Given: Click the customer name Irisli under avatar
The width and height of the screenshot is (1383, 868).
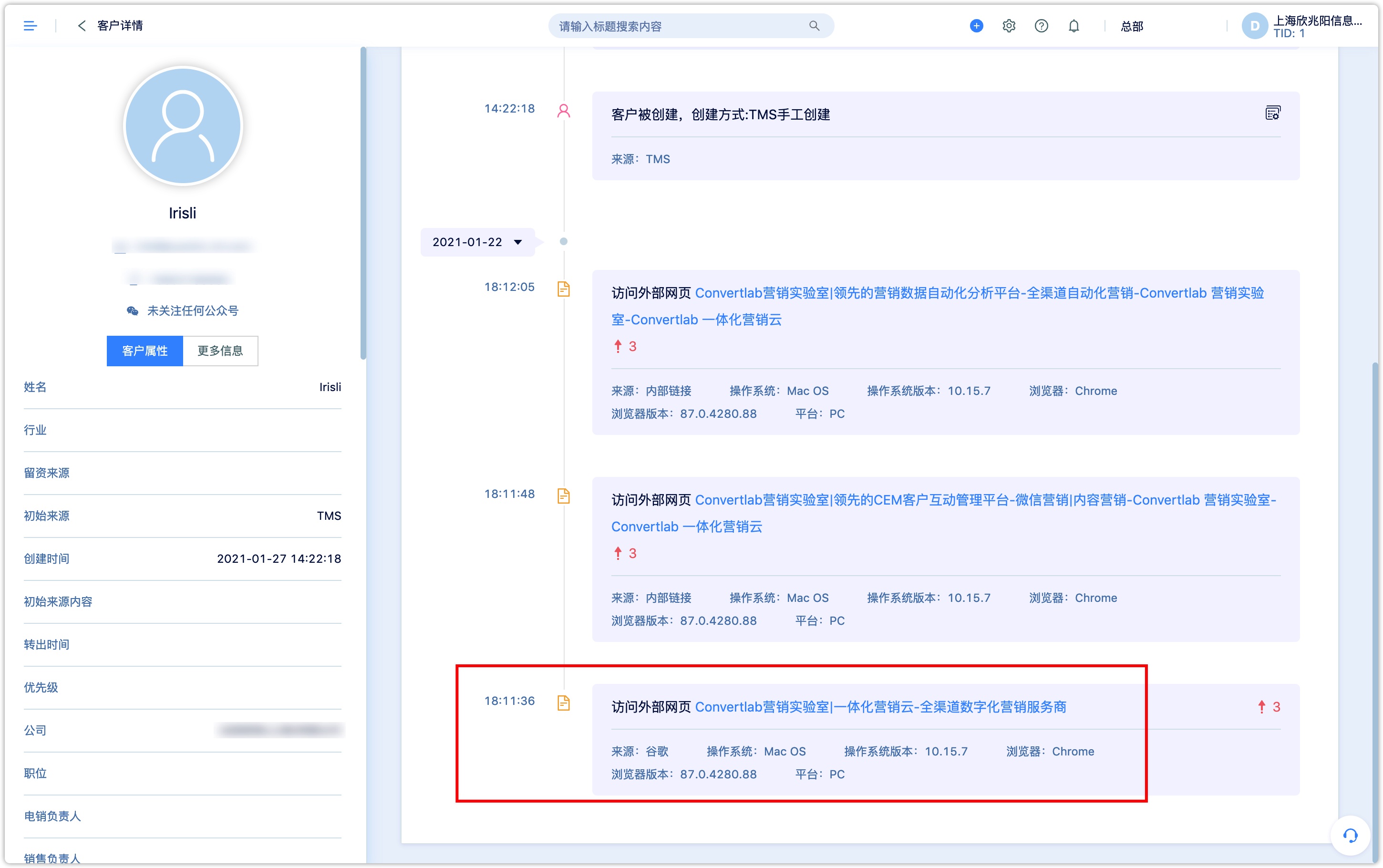Looking at the screenshot, I should point(183,213).
